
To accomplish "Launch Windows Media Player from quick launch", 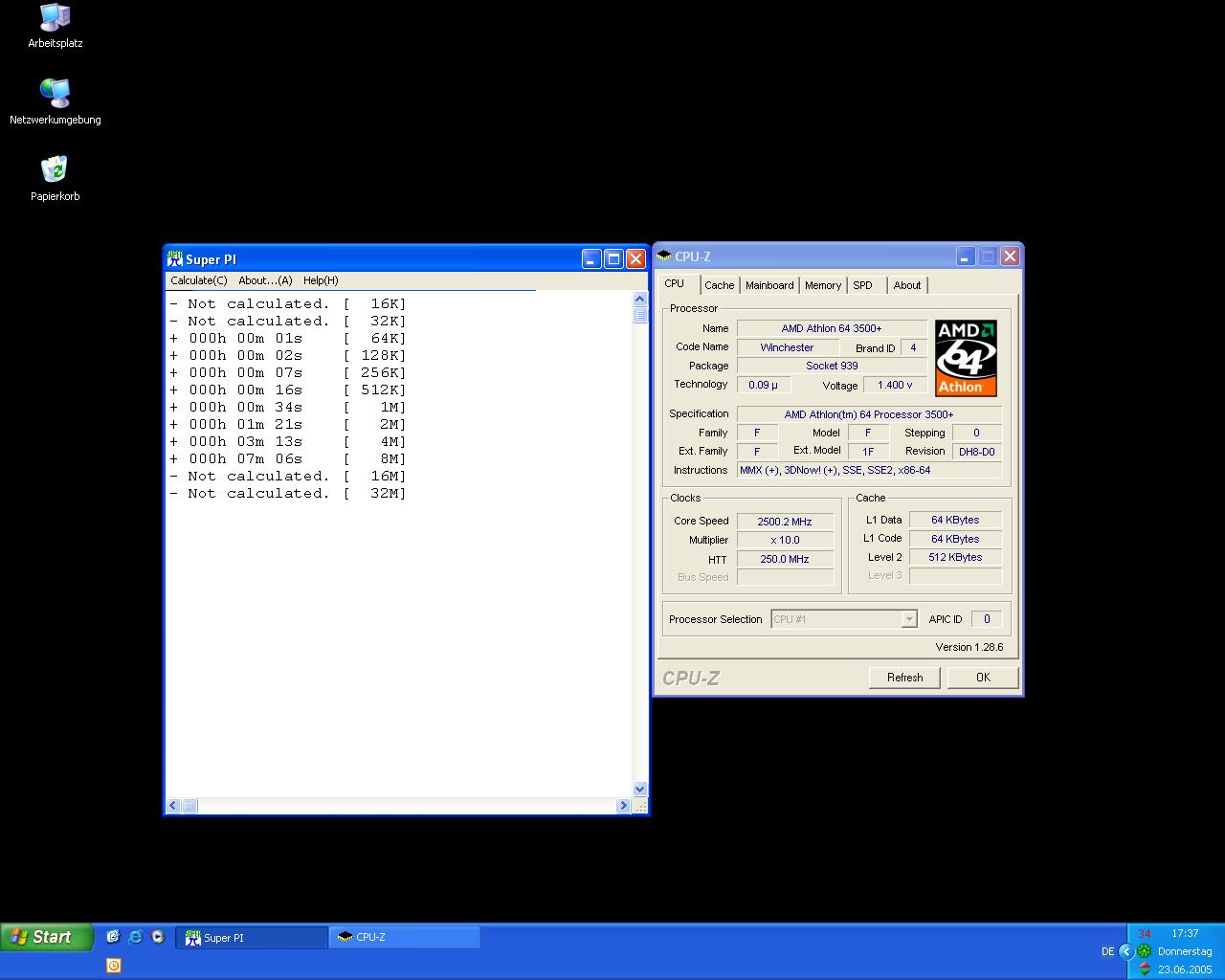I will pos(158,937).
